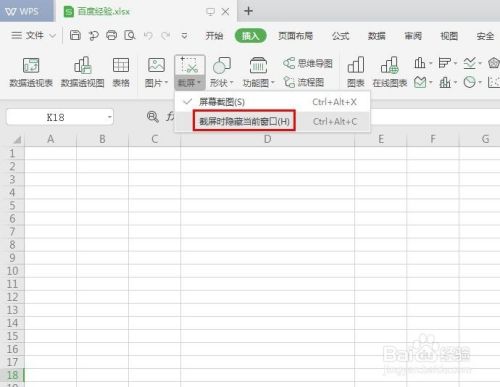Select row 18 header

tap(12, 375)
